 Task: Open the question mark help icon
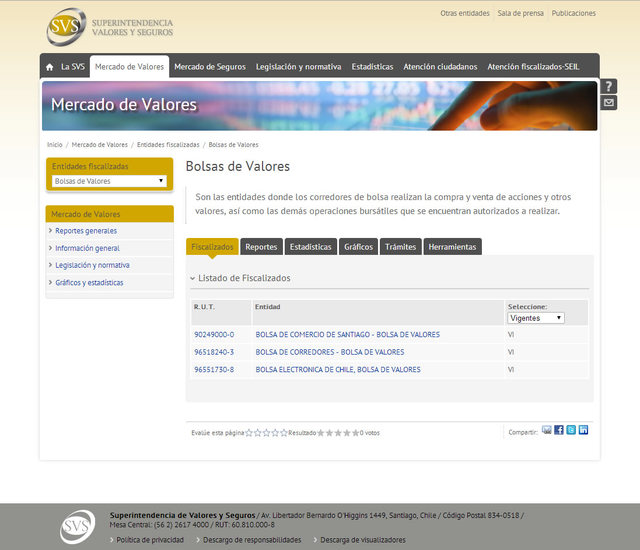tap(608, 86)
